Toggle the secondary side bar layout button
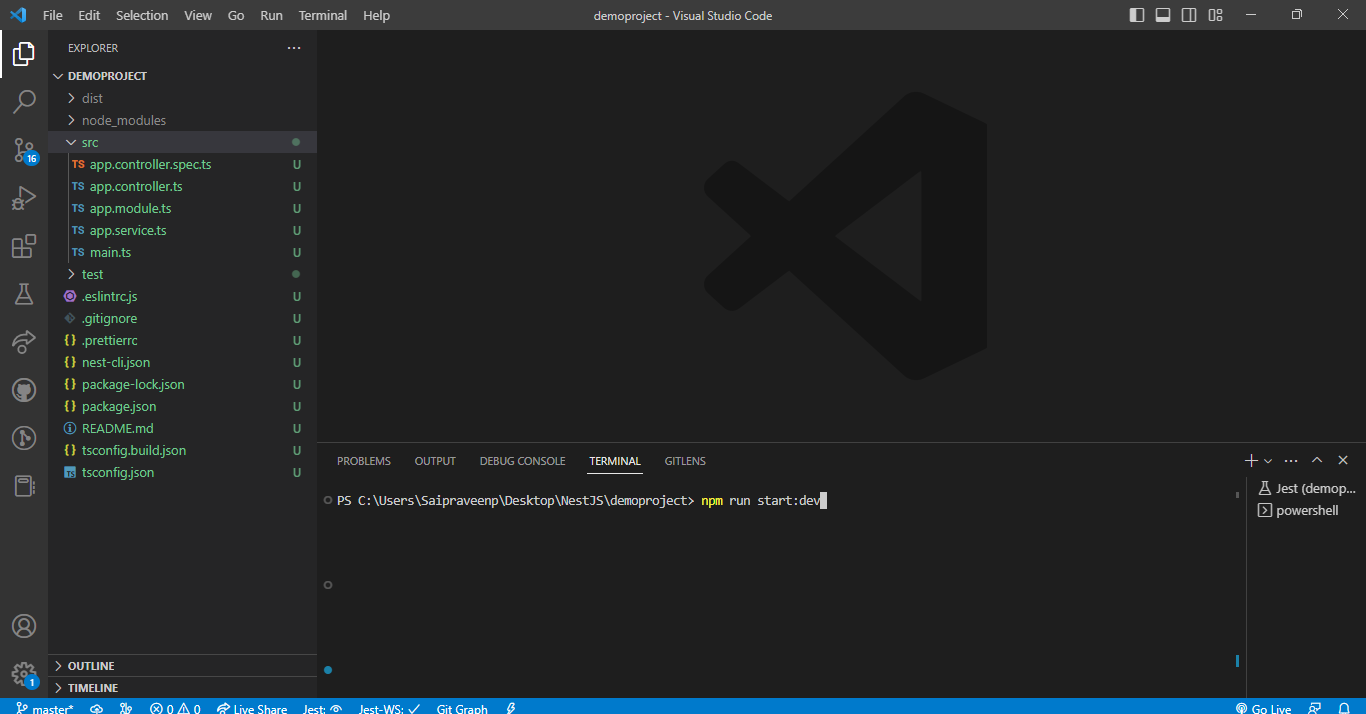 (x=1189, y=15)
